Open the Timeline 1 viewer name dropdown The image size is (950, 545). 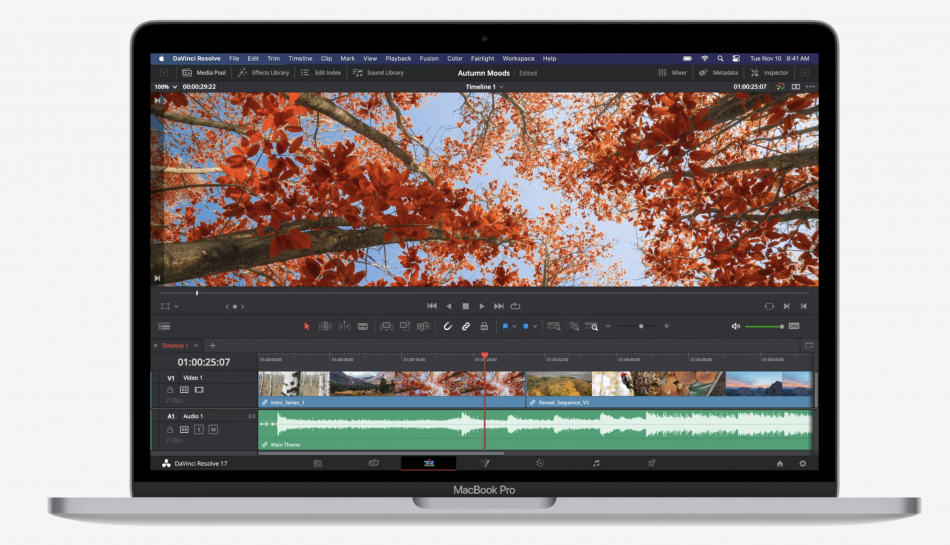[x=484, y=87]
